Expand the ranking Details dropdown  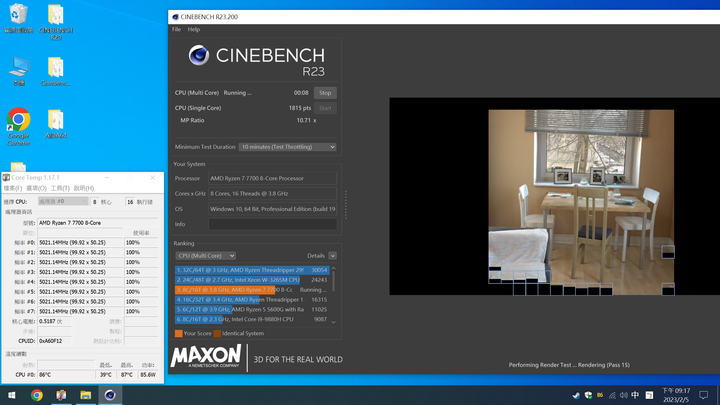point(332,256)
